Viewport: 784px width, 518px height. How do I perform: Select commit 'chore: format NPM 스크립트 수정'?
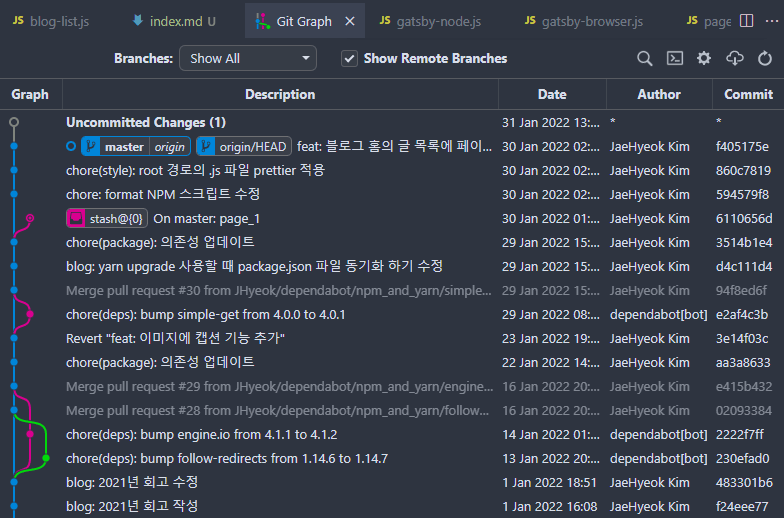tap(392, 194)
